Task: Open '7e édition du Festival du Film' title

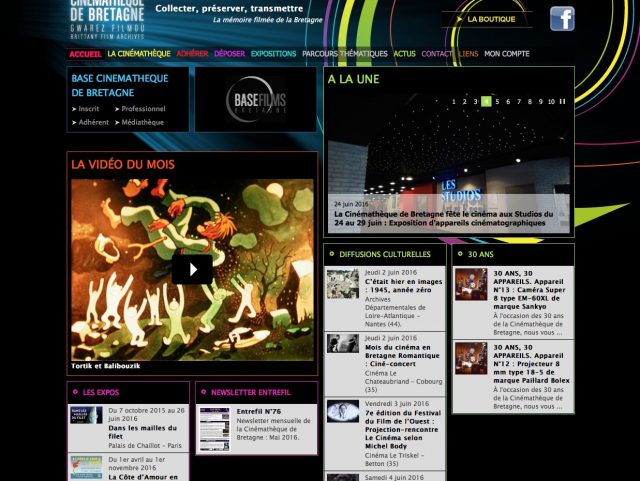Action: click(403, 429)
